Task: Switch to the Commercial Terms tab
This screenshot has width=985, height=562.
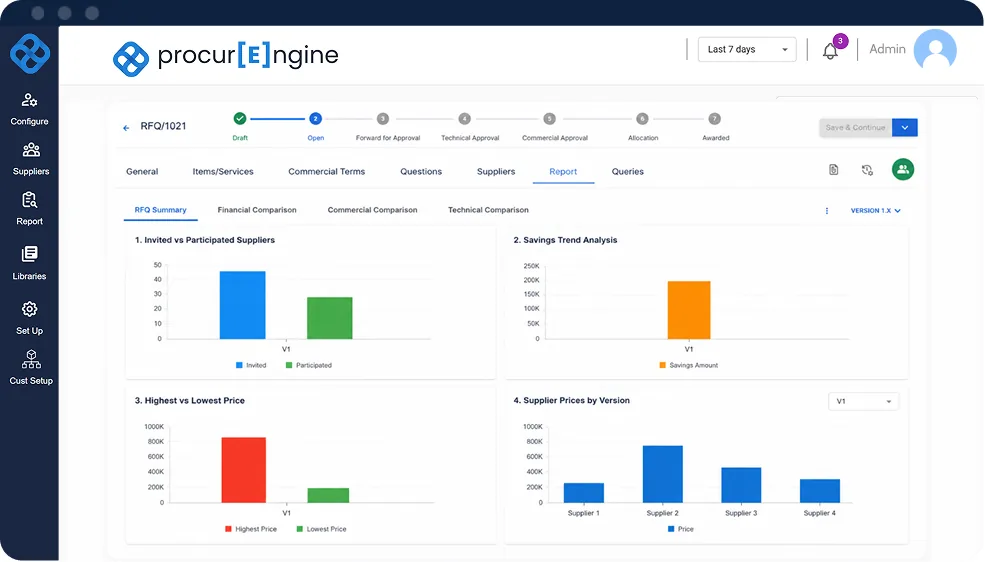Action: [327, 171]
